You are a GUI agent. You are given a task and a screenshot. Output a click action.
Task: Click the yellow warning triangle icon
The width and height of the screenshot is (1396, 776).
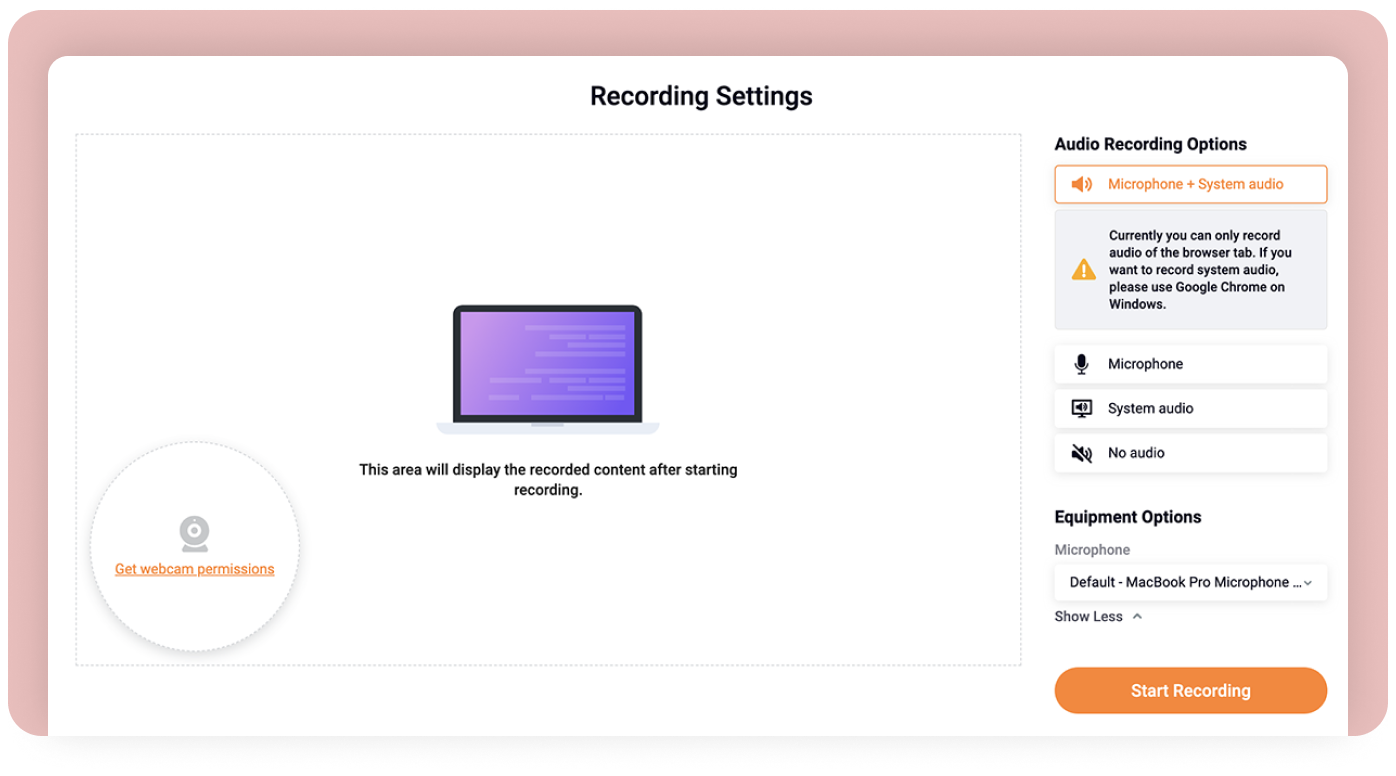(1084, 269)
